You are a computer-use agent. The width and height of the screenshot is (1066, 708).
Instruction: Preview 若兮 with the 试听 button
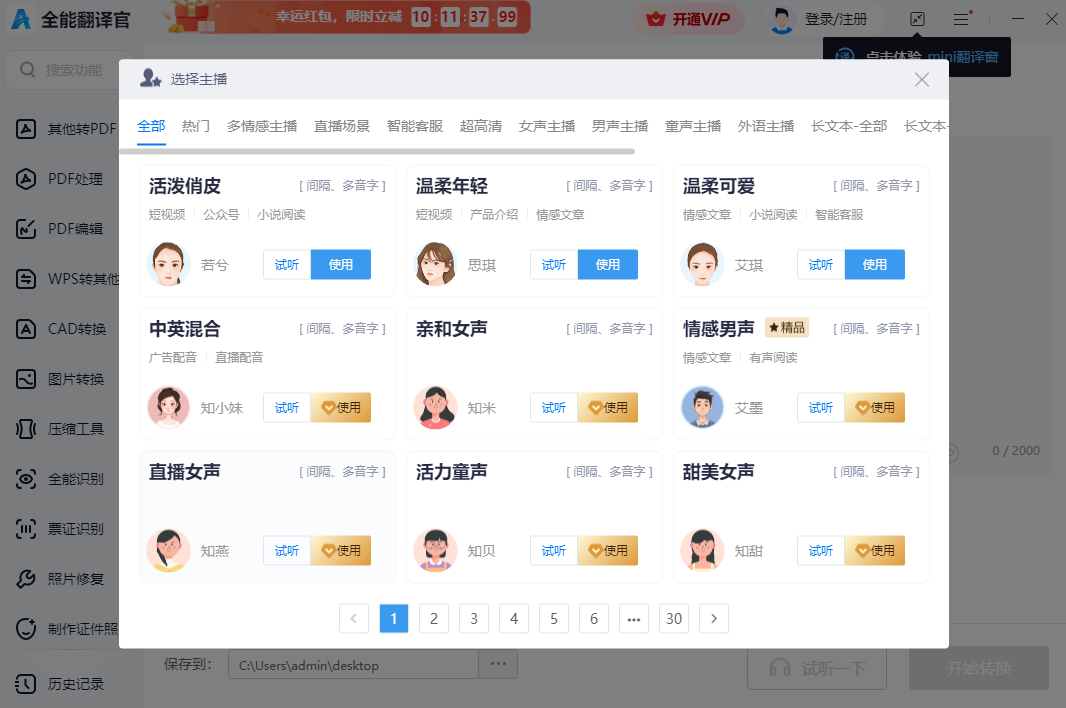287,264
